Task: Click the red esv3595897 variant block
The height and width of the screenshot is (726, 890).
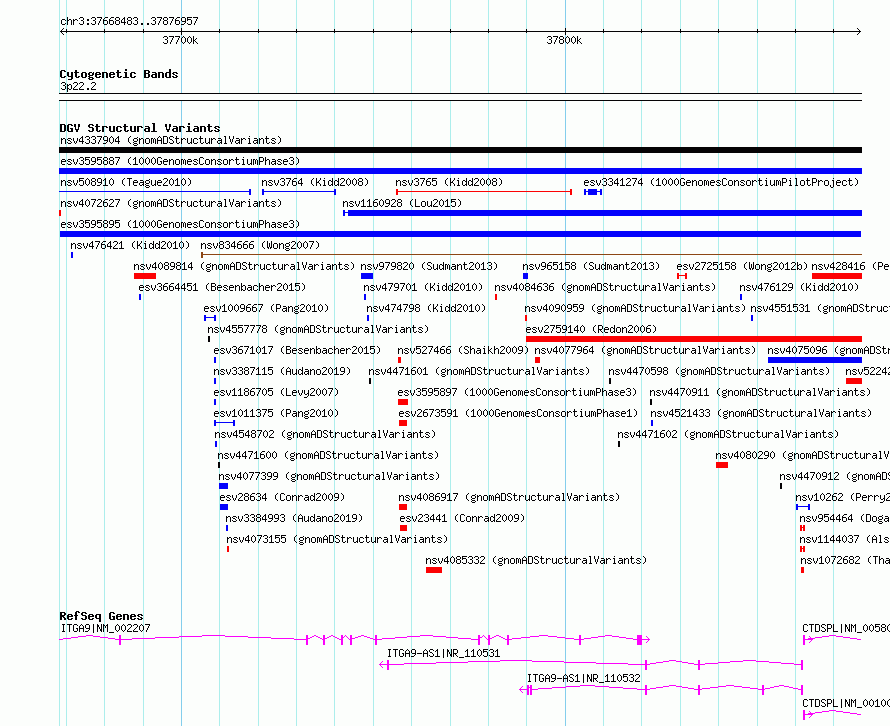Action: 403,402
